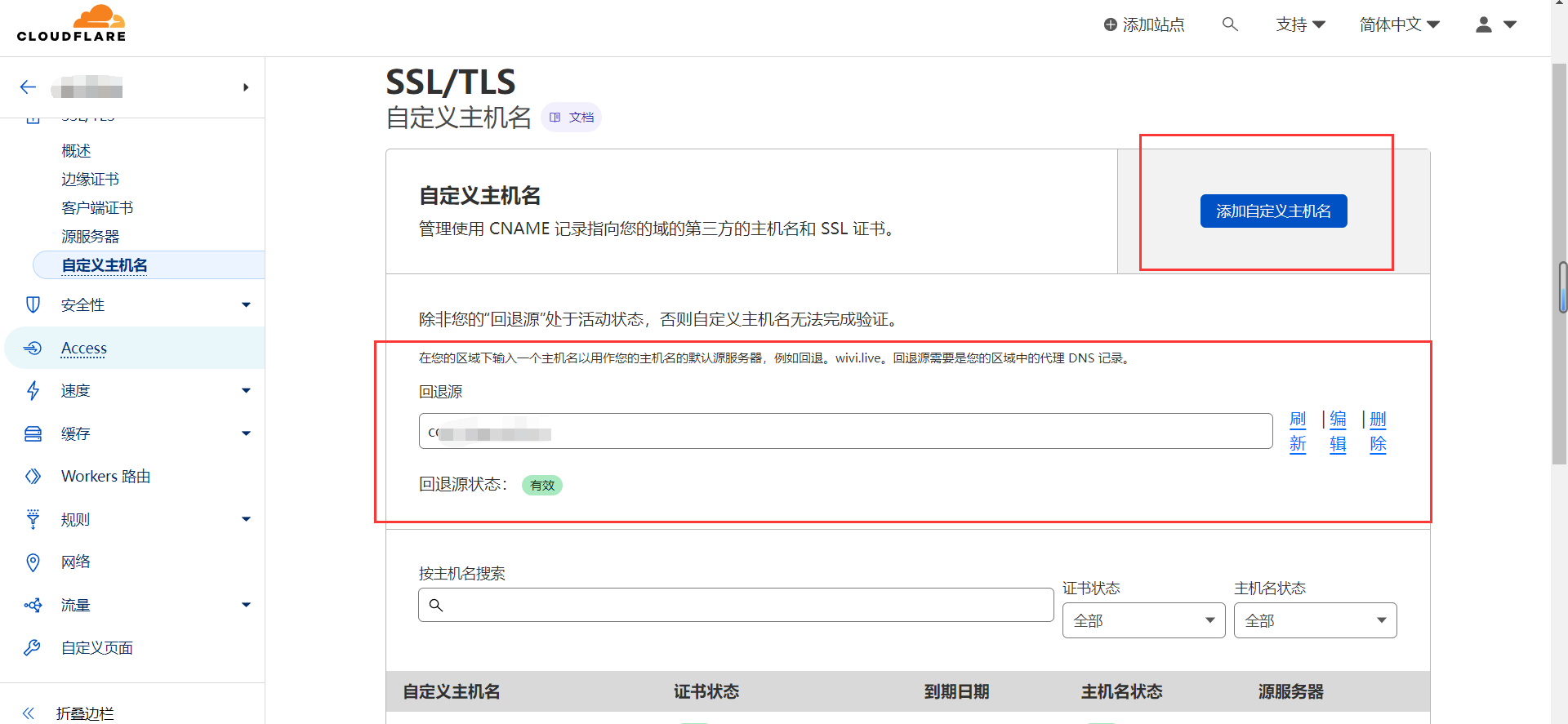Click the 按主机名搜索 search field
The height and width of the screenshot is (724, 1568).
click(736, 605)
